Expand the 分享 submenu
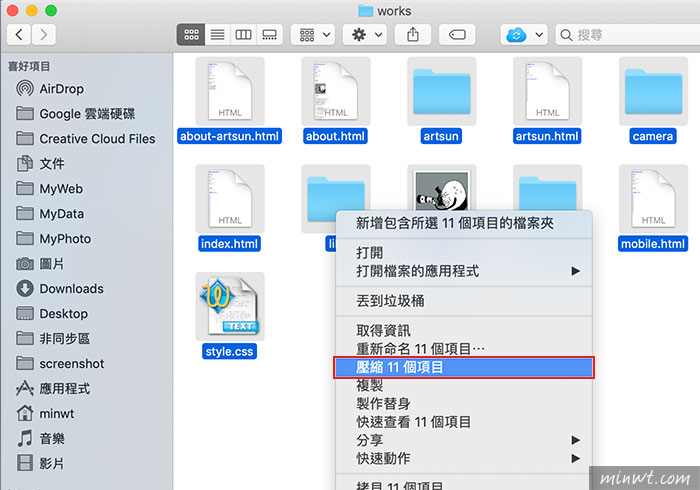Viewport: 700px width, 490px height. 463,440
